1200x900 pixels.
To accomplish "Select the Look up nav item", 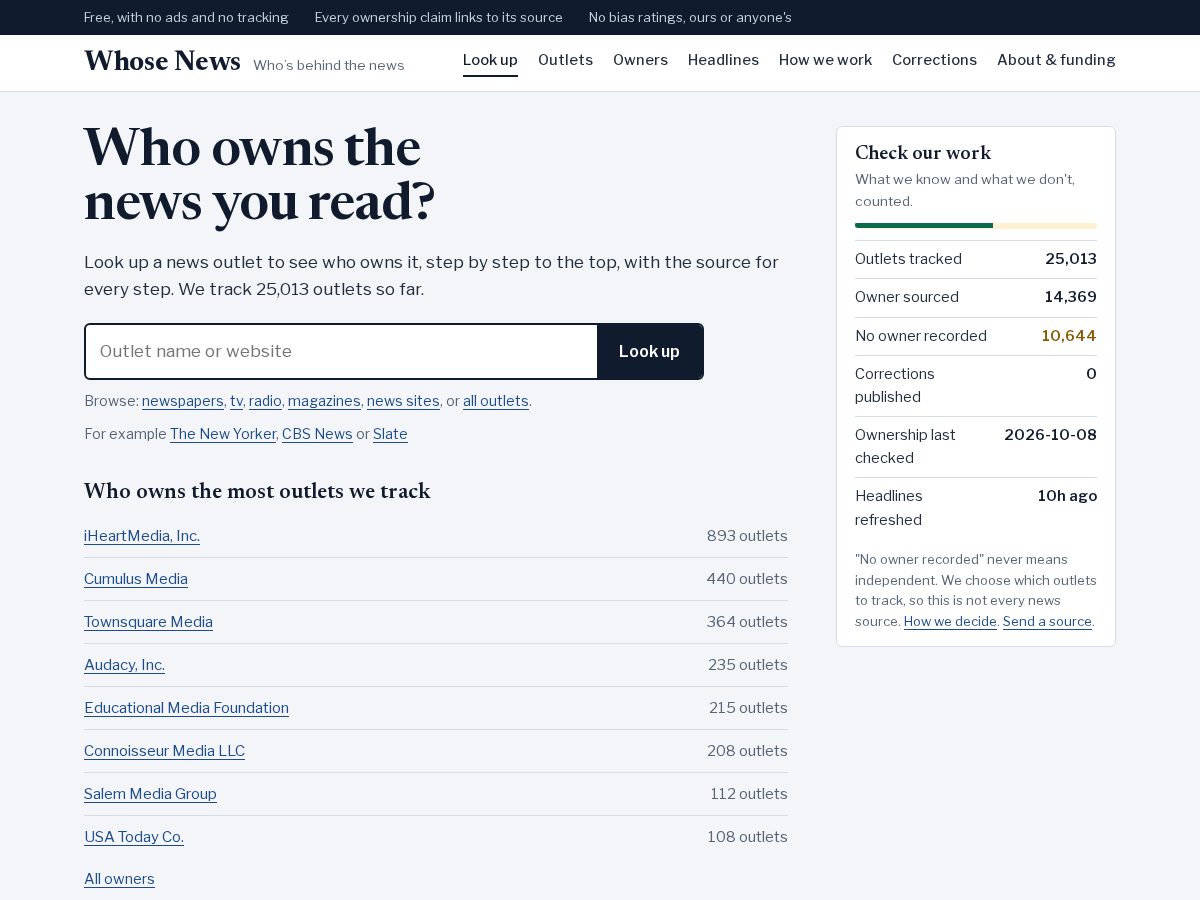I will click(490, 60).
